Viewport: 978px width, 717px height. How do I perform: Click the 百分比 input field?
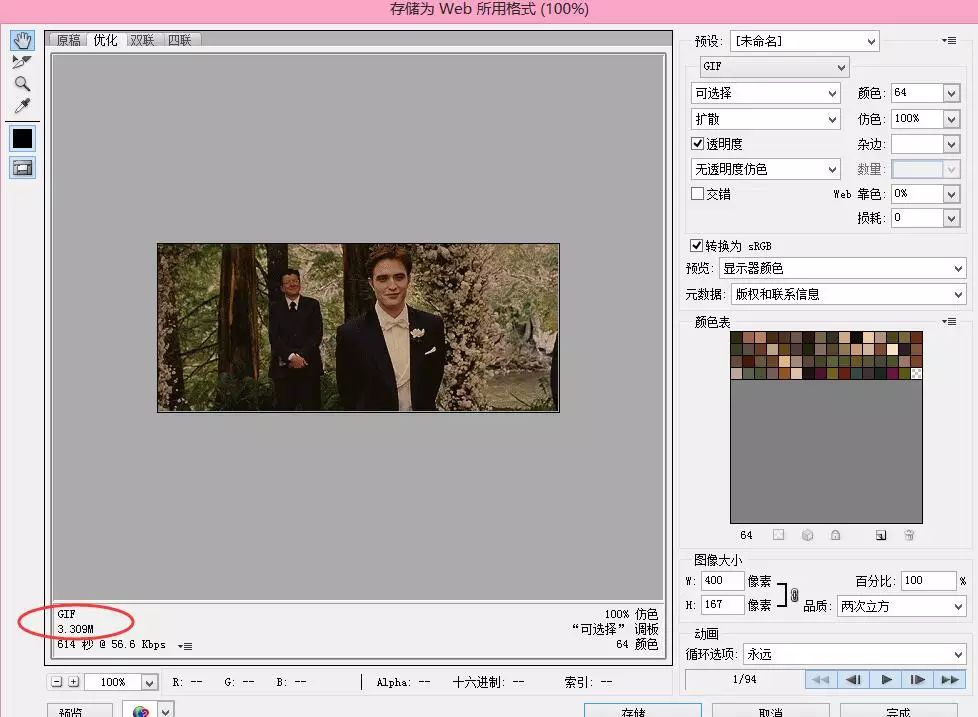[x=928, y=580]
